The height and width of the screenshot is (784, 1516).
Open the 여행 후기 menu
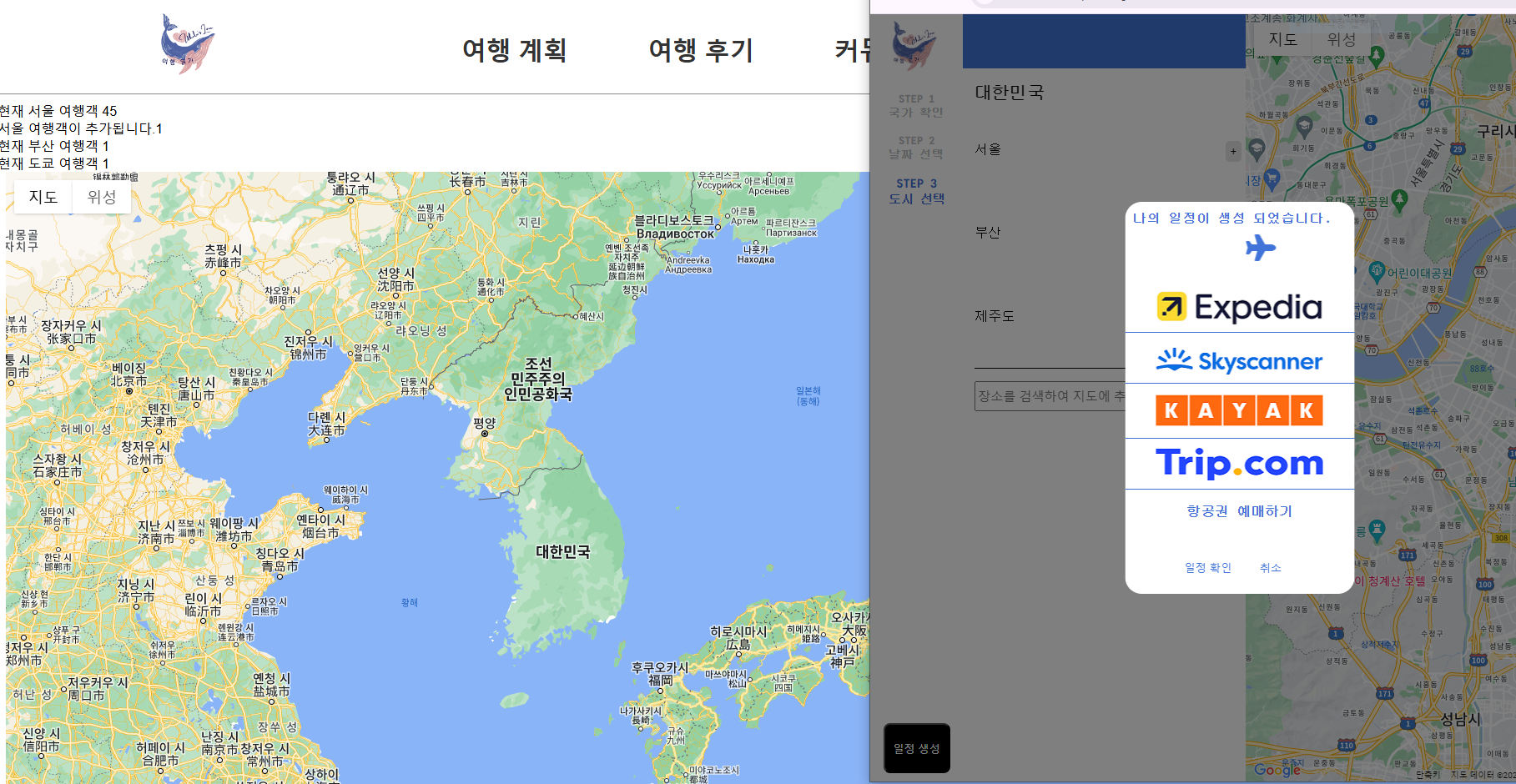coord(701,50)
